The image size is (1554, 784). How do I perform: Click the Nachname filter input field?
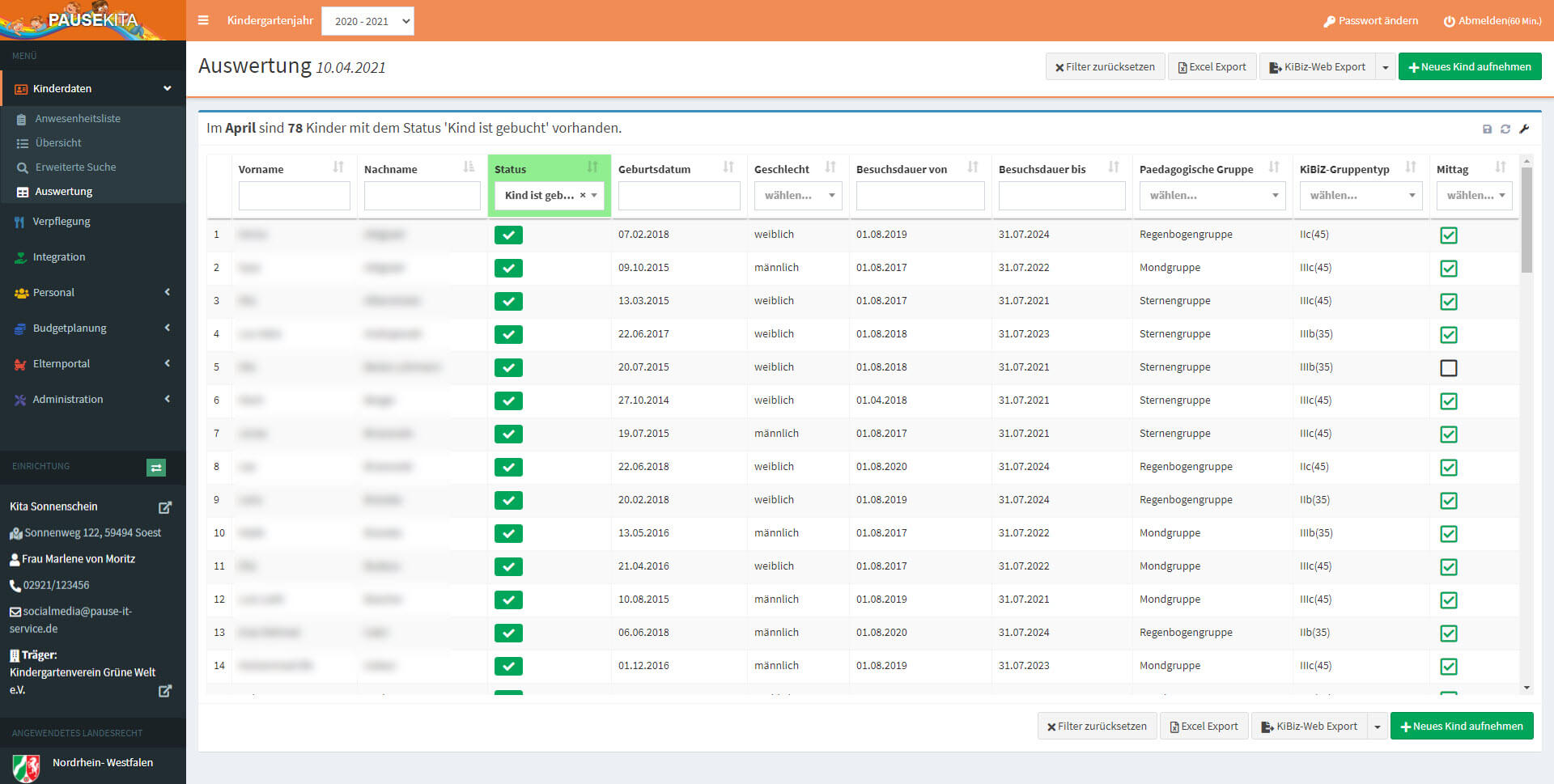point(422,196)
